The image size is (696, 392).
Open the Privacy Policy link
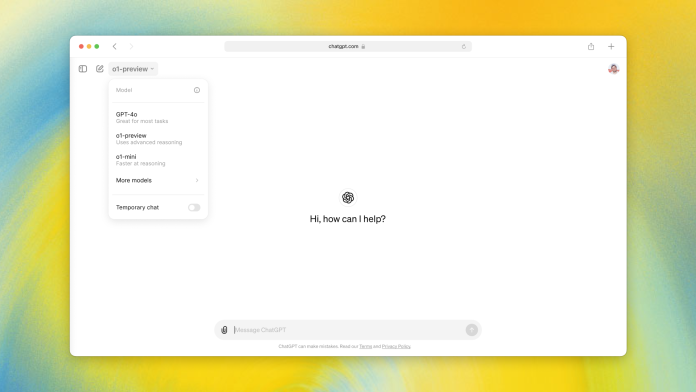click(x=396, y=346)
